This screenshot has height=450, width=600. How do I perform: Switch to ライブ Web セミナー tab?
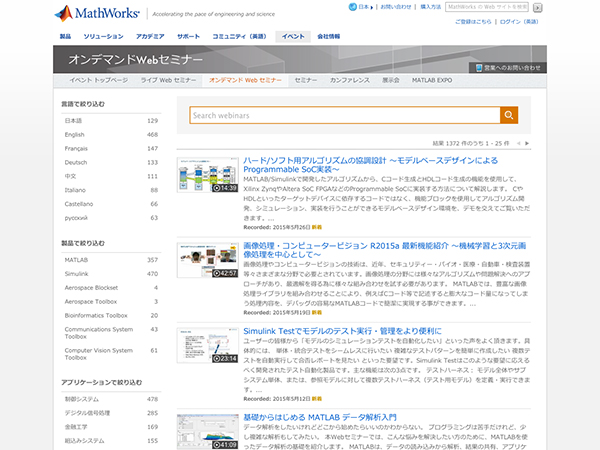point(168,80)
